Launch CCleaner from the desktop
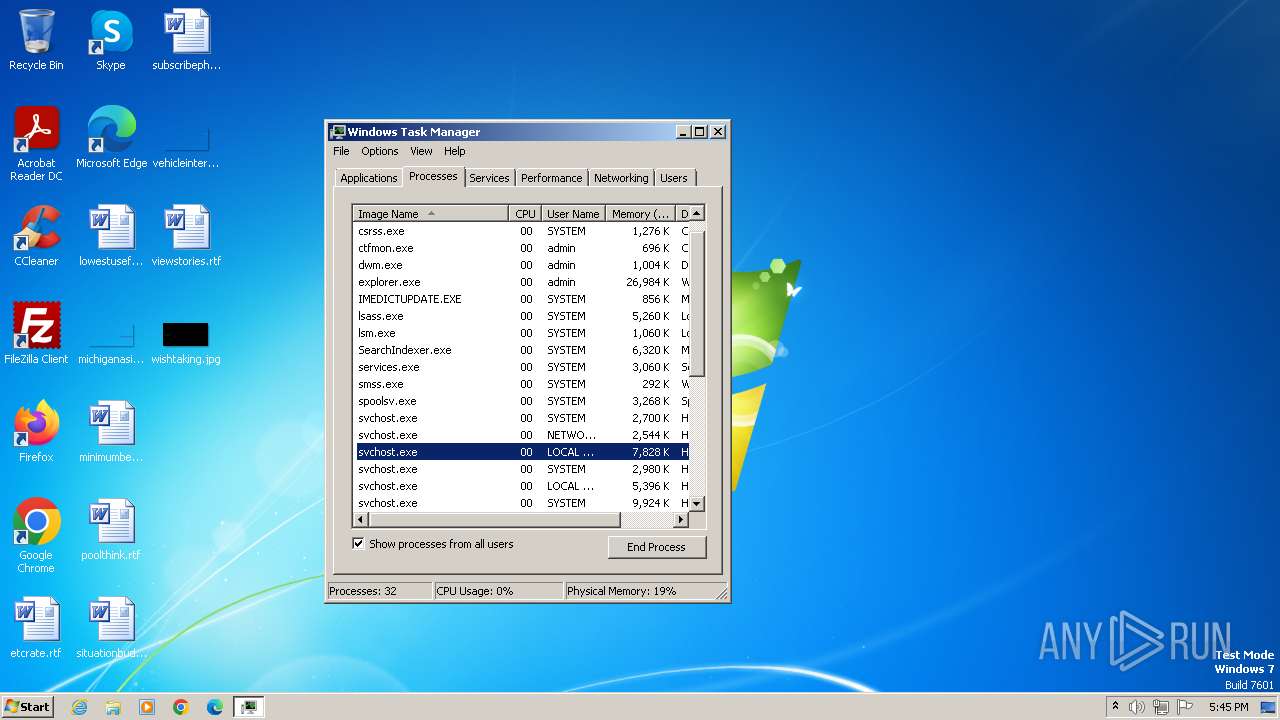Screen dimensions: 1280x720 pyautogui.click(x=36, y=235)
